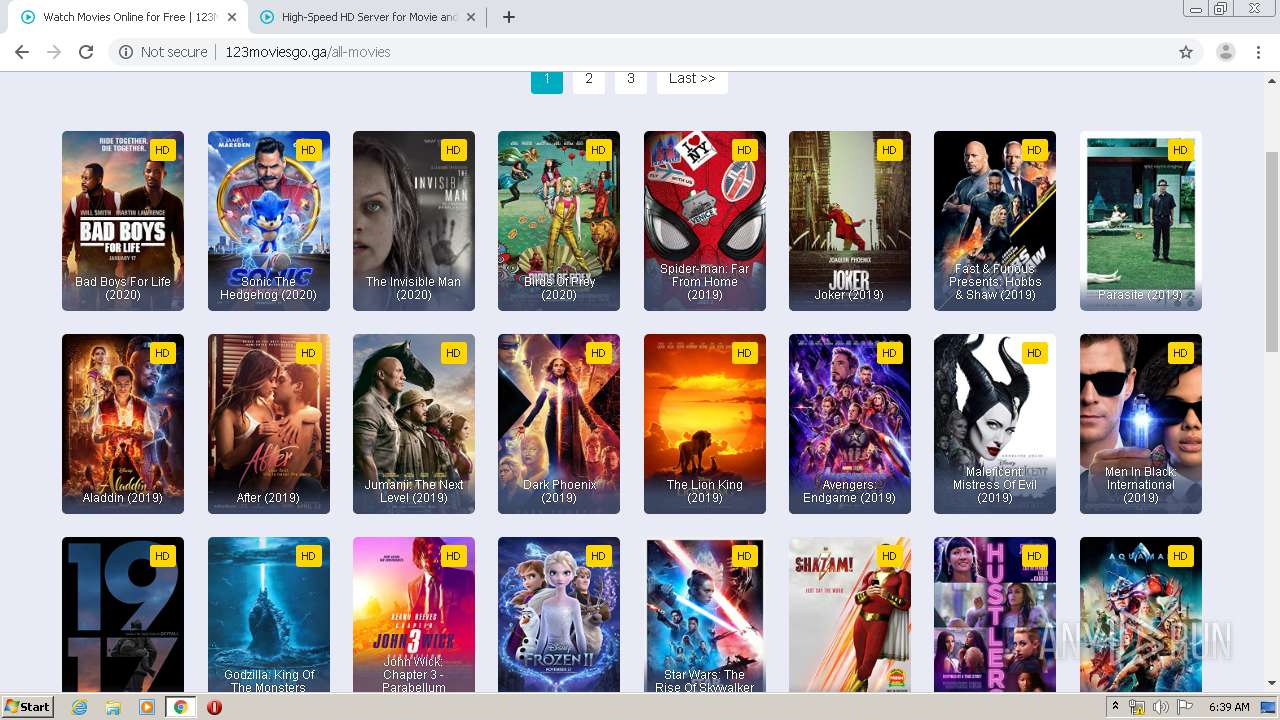Open Spider-man: Far From Home poster
Image resolution: width=1280 pixels, height=720 pixels.
pos(705,221)
